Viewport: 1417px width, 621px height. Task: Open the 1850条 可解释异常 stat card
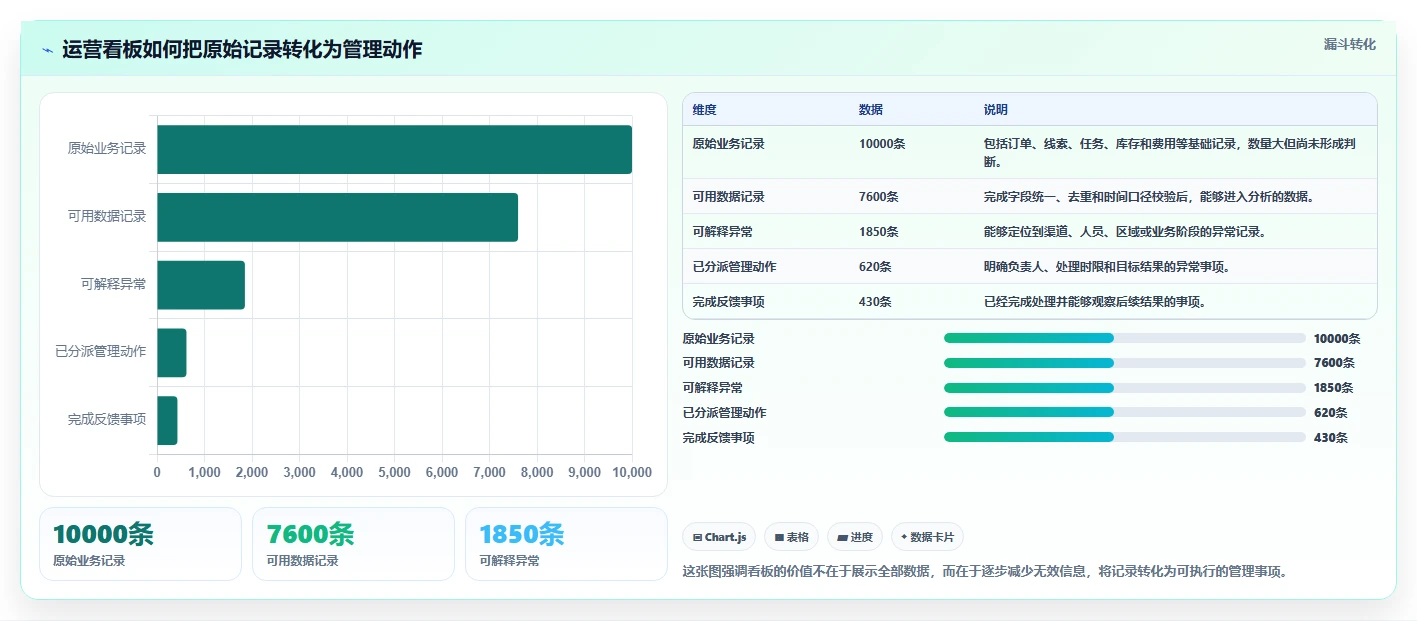pyautogui.click(x=566, y=544)
